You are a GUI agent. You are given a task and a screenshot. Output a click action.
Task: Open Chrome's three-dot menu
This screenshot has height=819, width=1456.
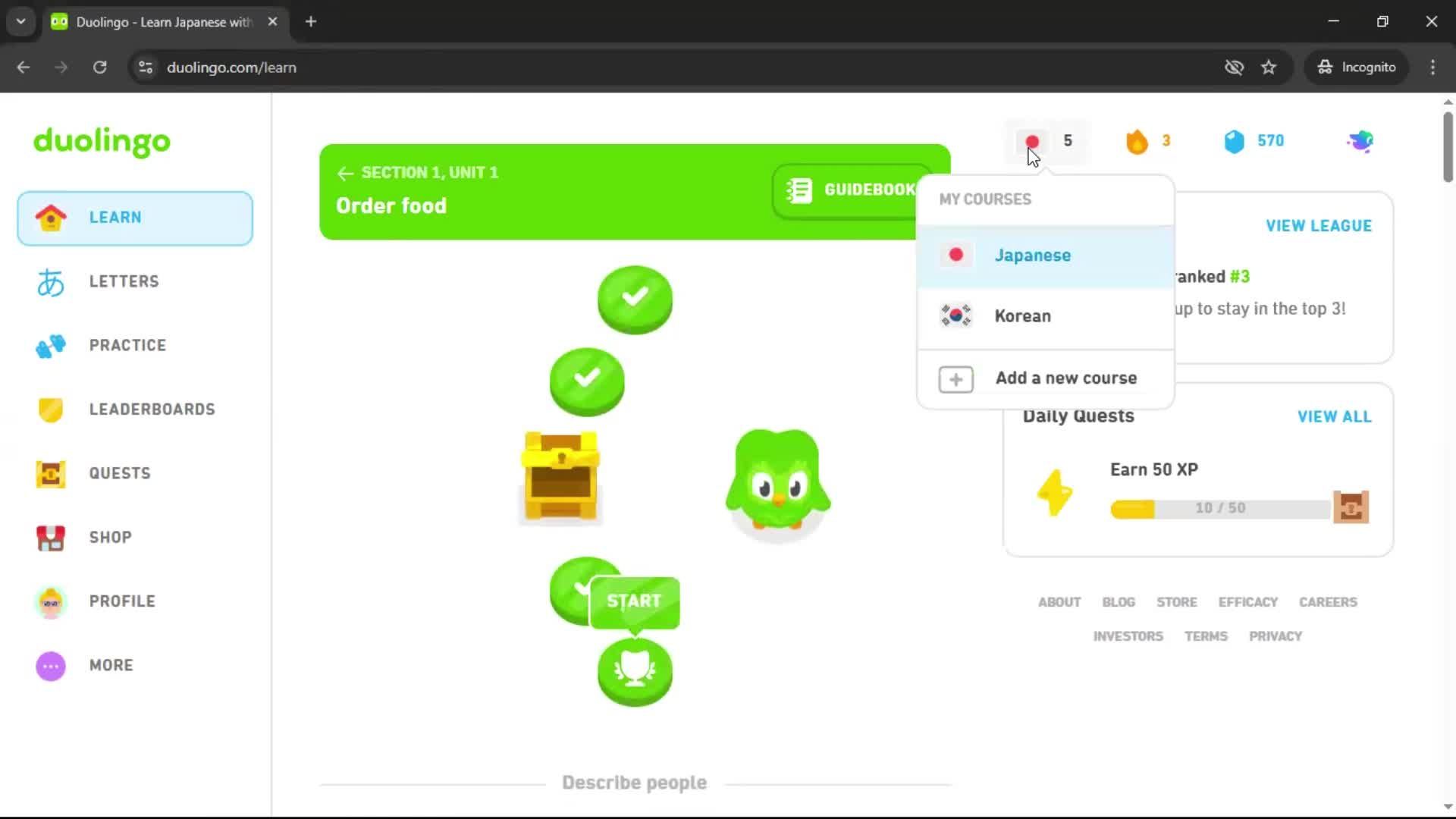[1432, 67]
